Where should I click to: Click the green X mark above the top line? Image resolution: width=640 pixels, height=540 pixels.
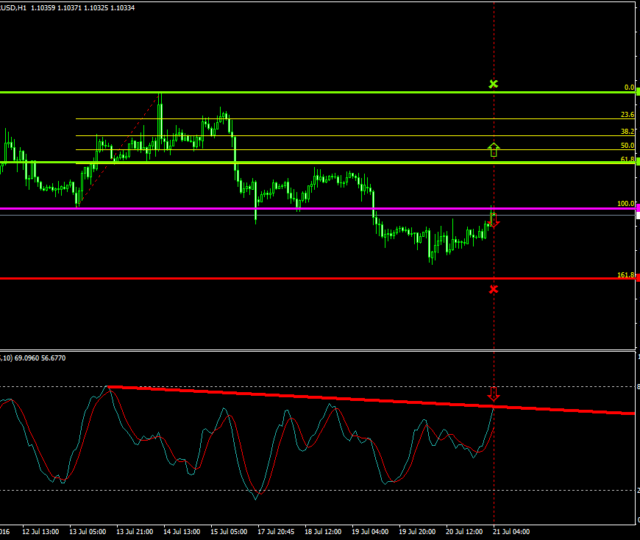click(493, 84)
